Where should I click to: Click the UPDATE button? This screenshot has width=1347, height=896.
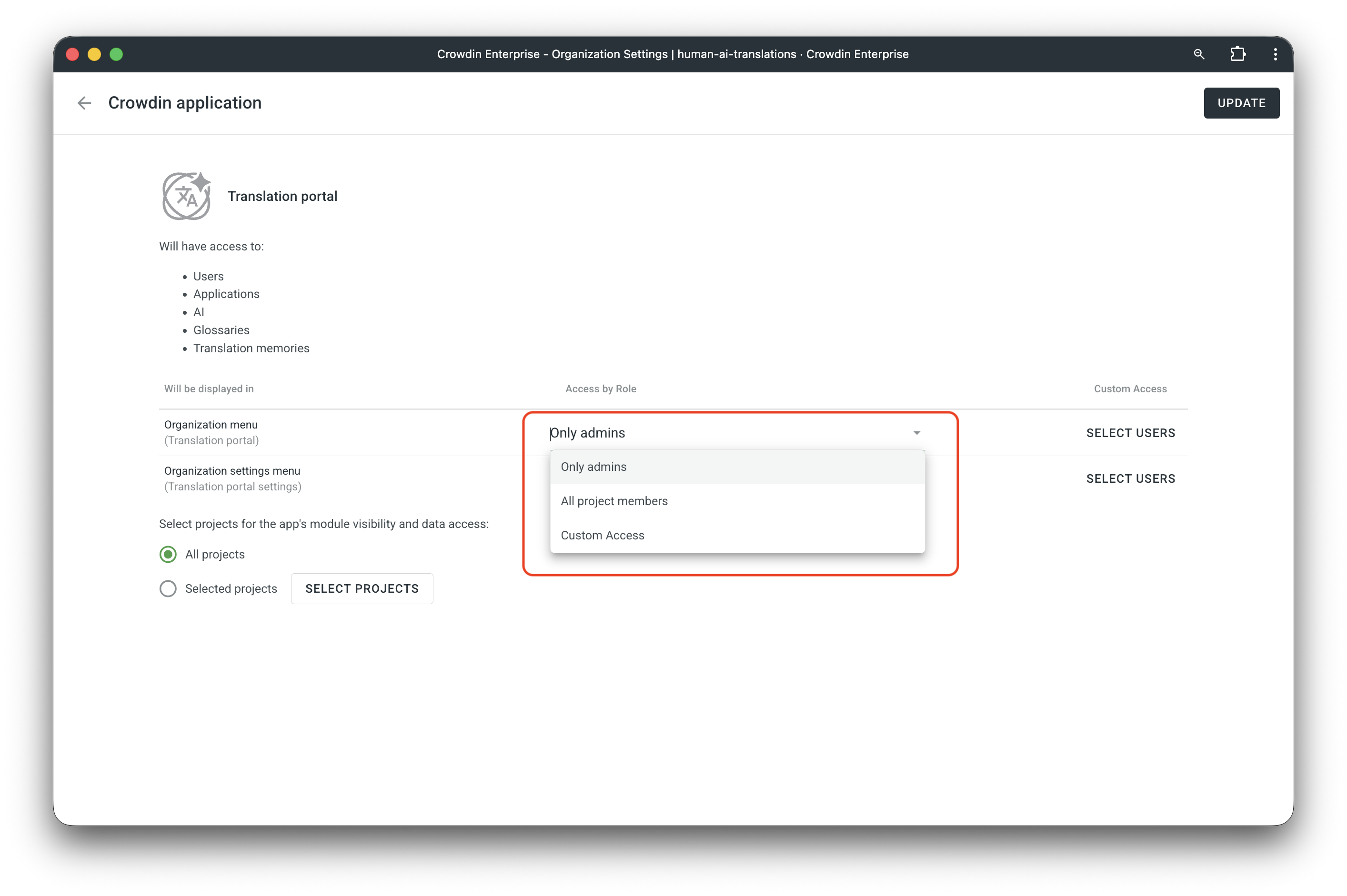click(x=1241, y=103)
